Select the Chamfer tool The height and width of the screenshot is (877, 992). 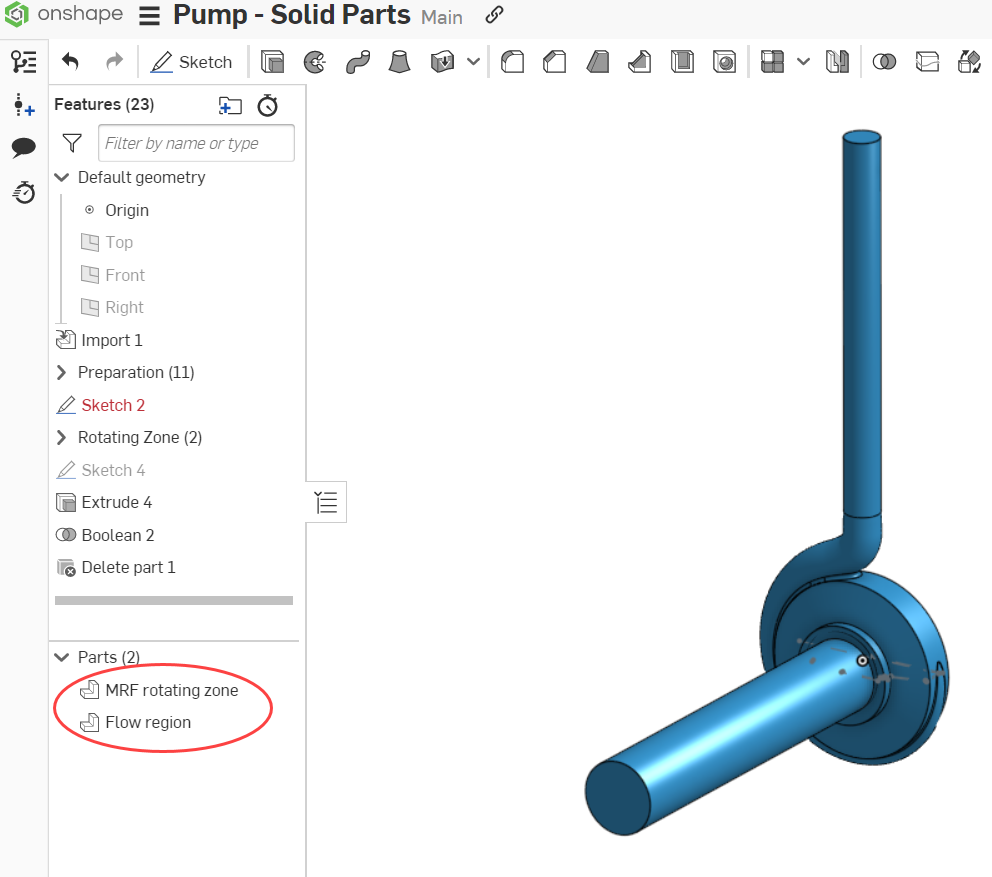point(555,62)
